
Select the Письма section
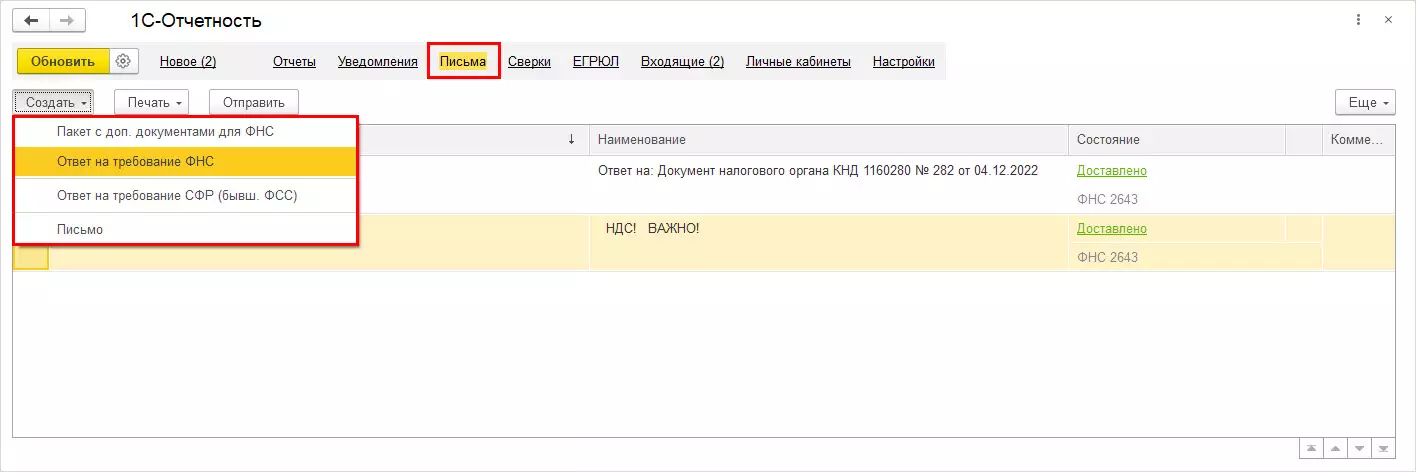[x=463, y=62]
